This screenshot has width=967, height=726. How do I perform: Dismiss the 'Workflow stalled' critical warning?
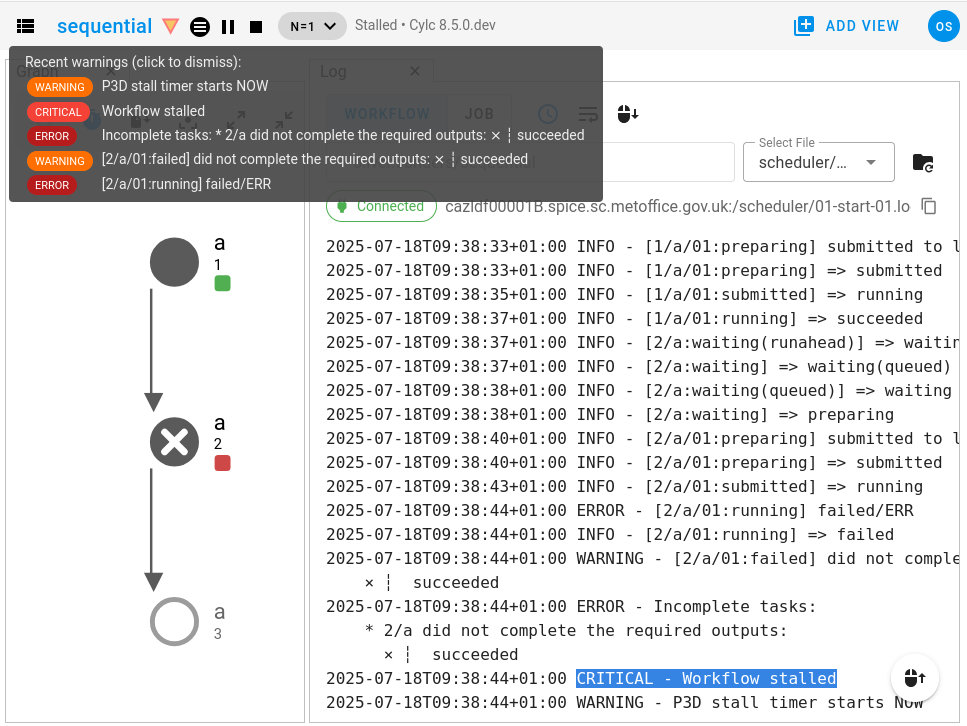coord(153,111)
